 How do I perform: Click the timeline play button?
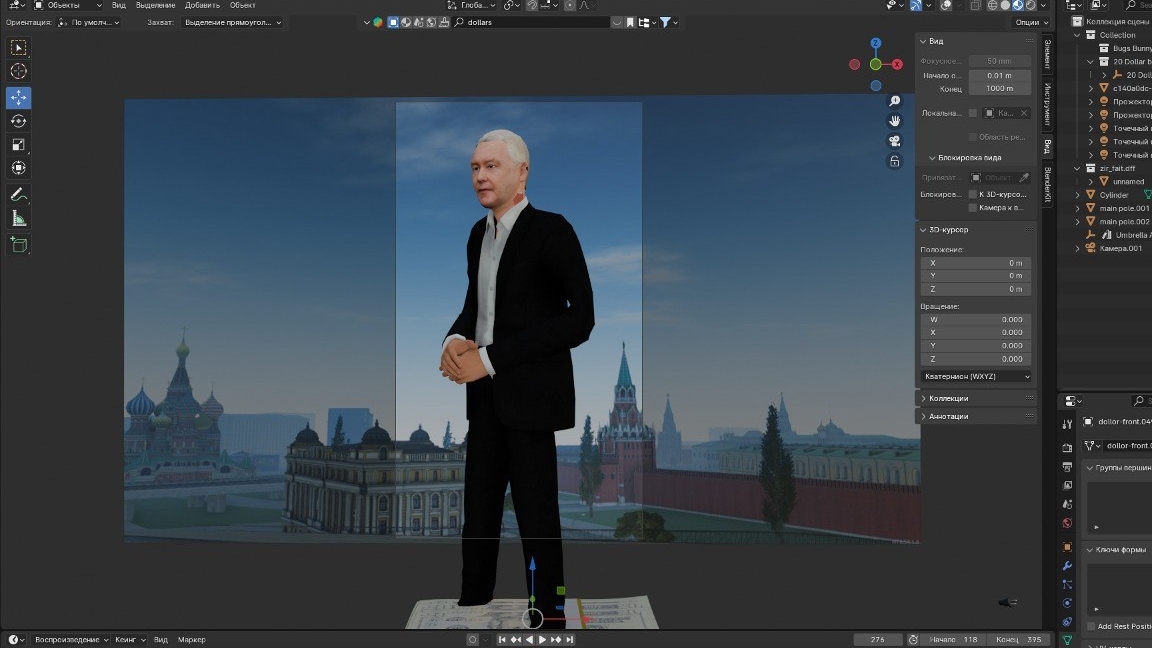point(542,640)
